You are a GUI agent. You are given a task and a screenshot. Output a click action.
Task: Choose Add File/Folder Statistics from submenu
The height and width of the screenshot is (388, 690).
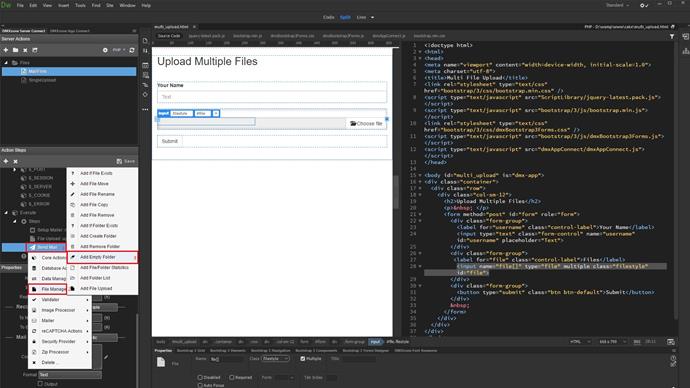pos(103,267)
